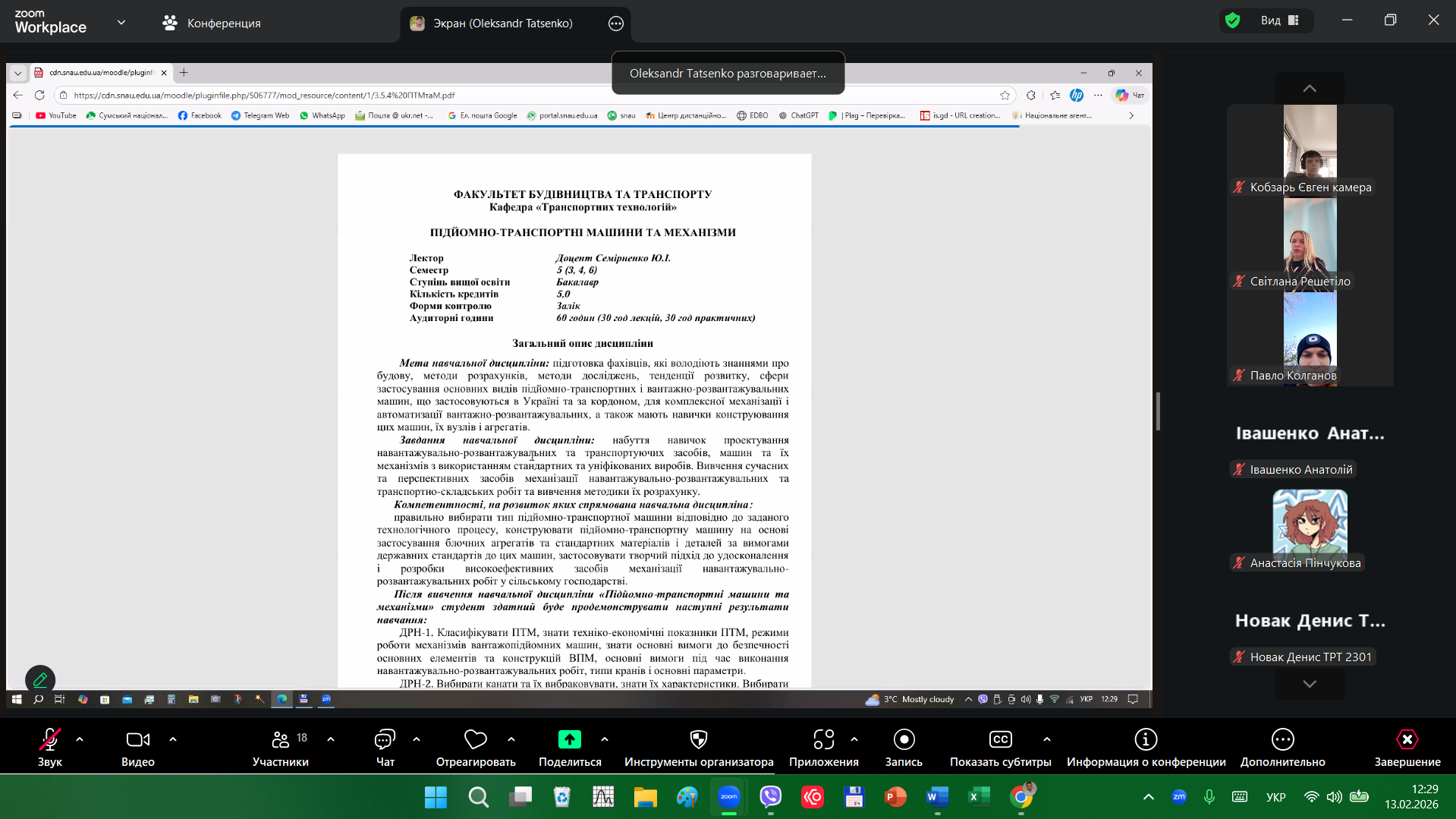This screenshot has height=819, width=1456.
Task: Expand audio options arrow next to Звук
Action: pos(80,739)
